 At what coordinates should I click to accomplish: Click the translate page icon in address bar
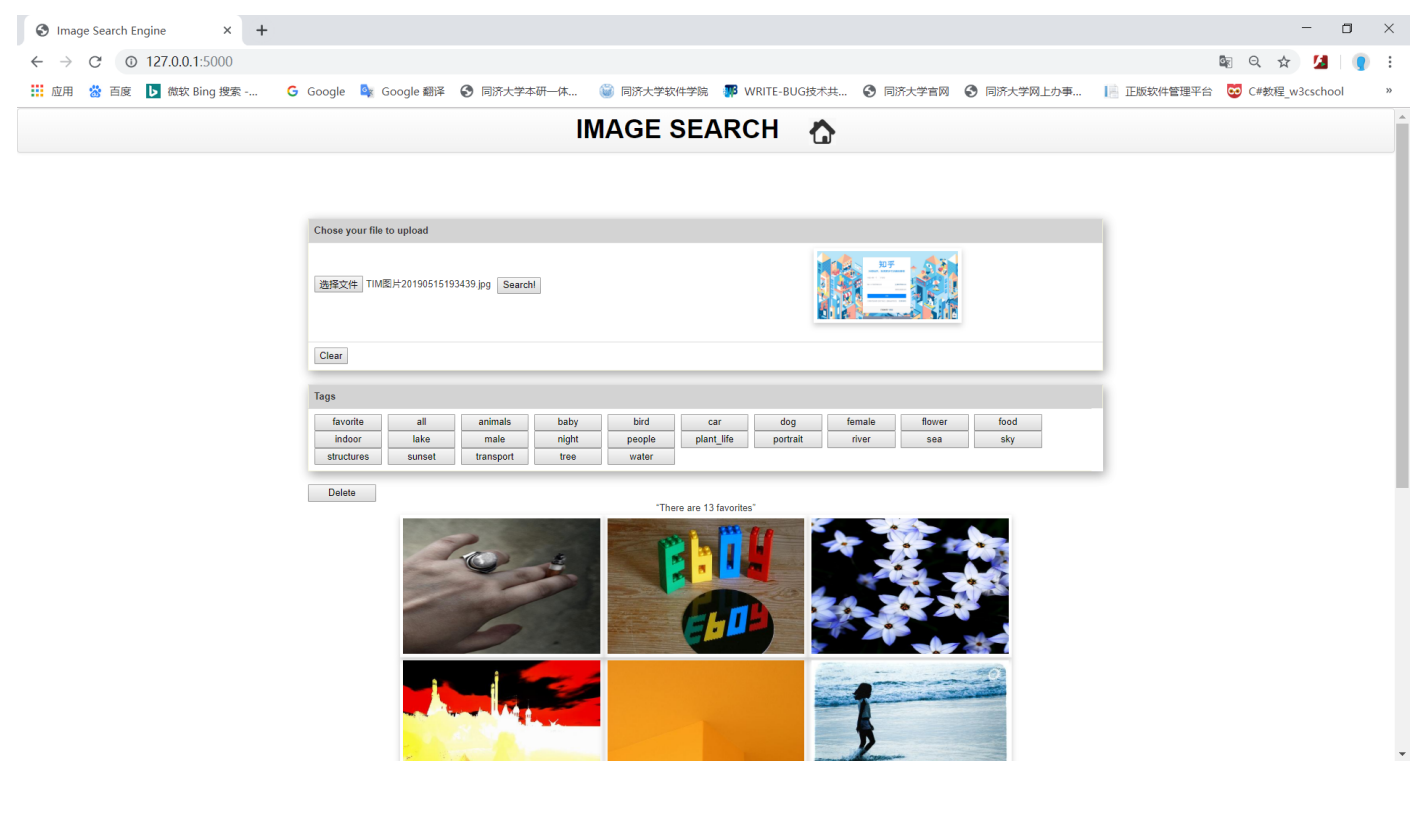(x=1226, y=61)
